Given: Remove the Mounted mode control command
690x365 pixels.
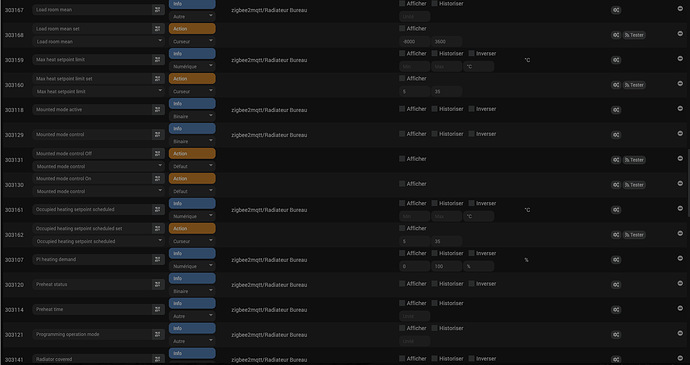Looking at the screenshot, I should [x=680, y=133].
